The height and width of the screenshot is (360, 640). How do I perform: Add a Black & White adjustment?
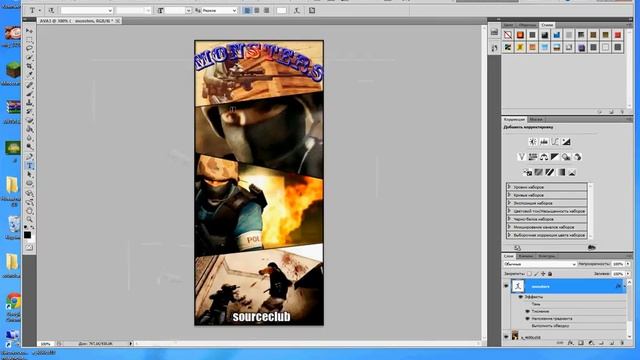click(555, 157)
